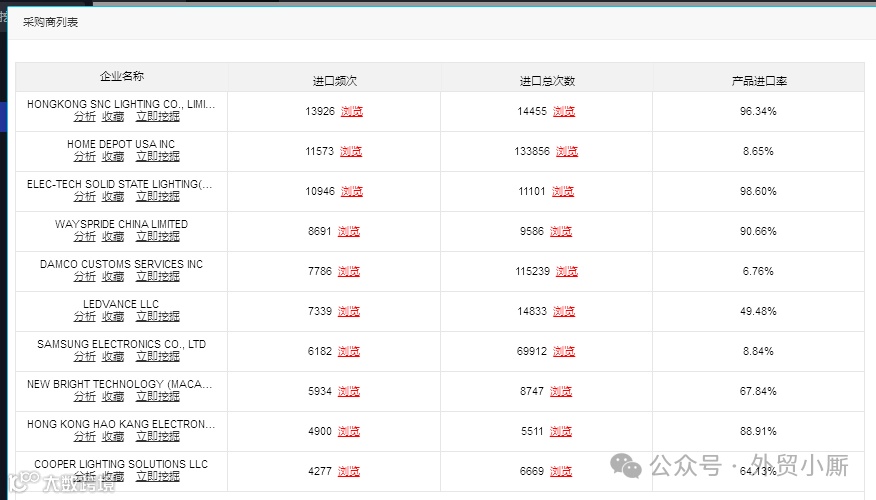876x500 pixels.
Task: Click the 采购商列表 panel title
Action: point(50,22)
